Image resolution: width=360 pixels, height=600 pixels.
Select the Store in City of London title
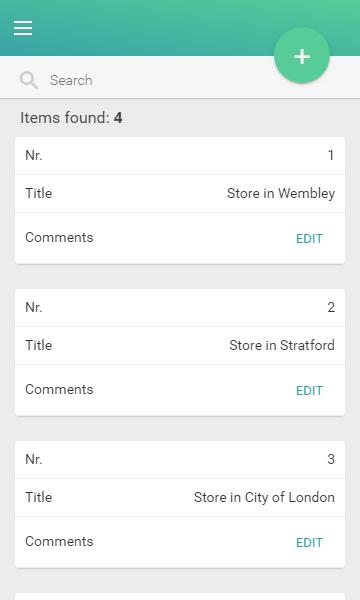point(264,497)
